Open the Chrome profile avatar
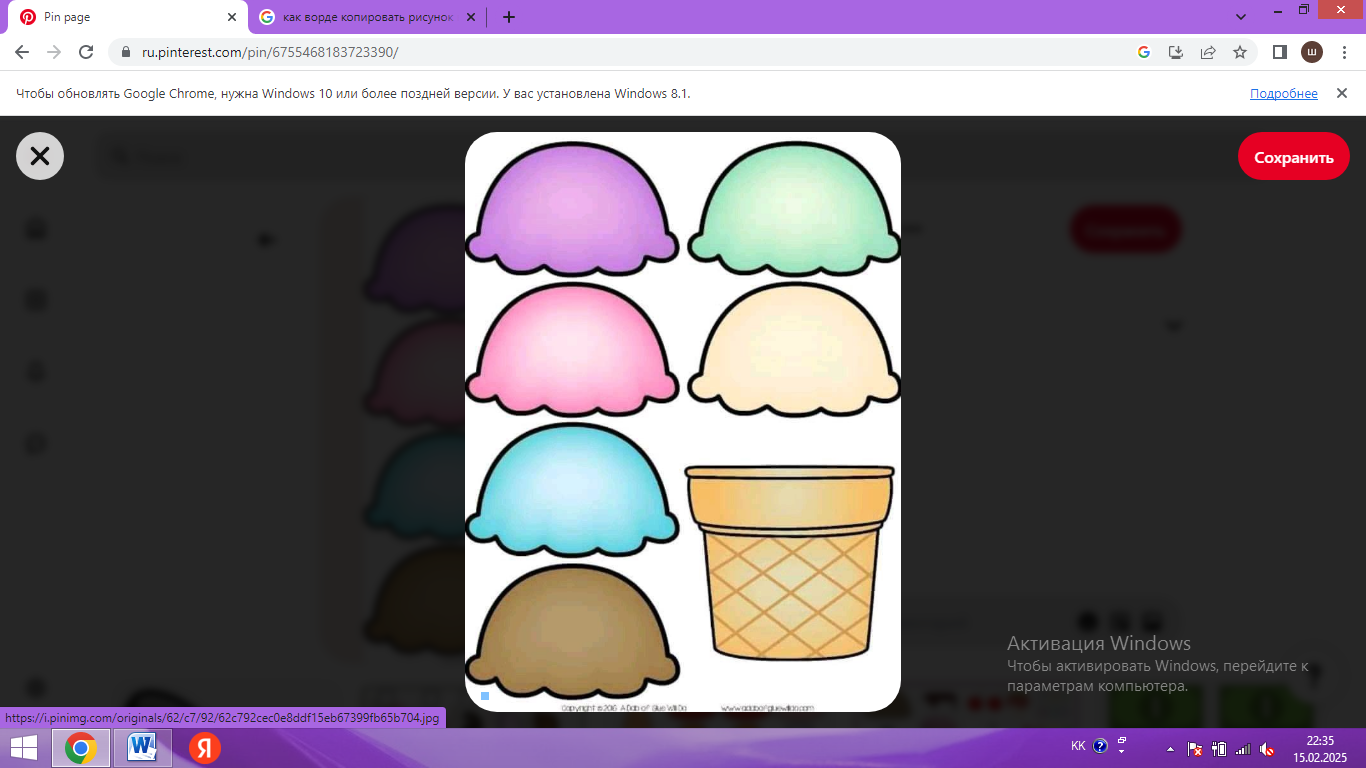The width and height of the screenshot is (1366, 768). pyautogui.click(x=1311, y=52)
